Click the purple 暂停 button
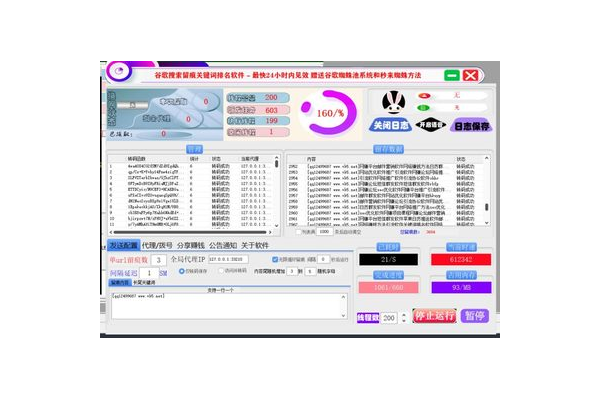 [x=475, y=316]
